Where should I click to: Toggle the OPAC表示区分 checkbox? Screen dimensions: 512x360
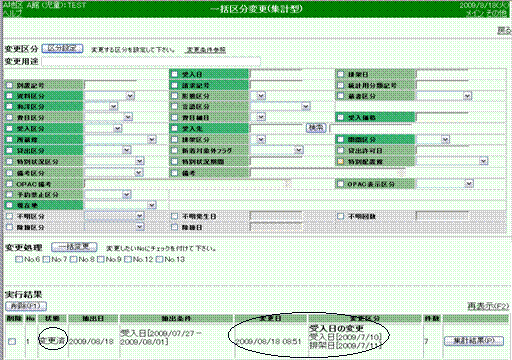[x=340, y=184]
